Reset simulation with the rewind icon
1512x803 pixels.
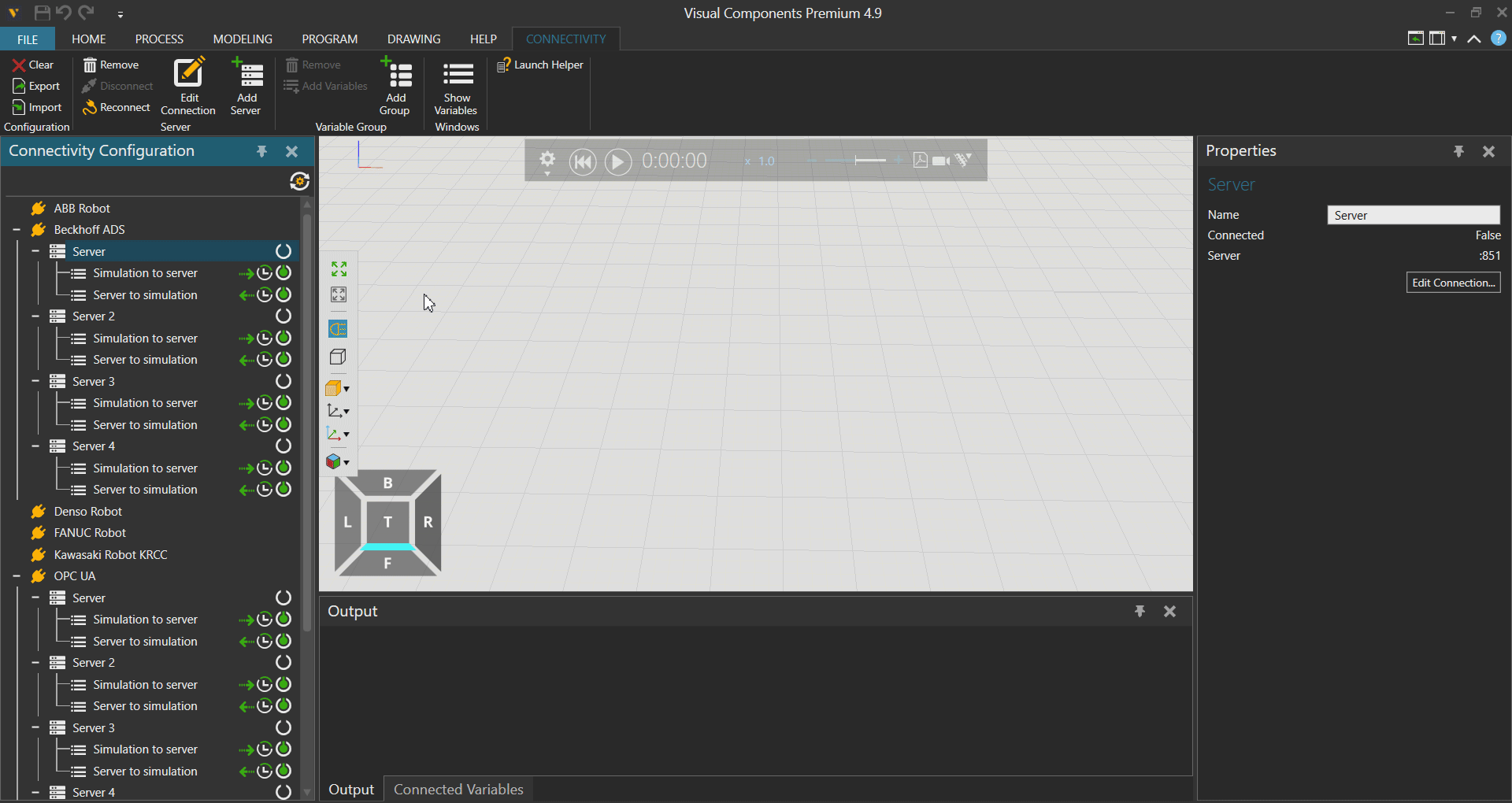click(x=582, y=161)
